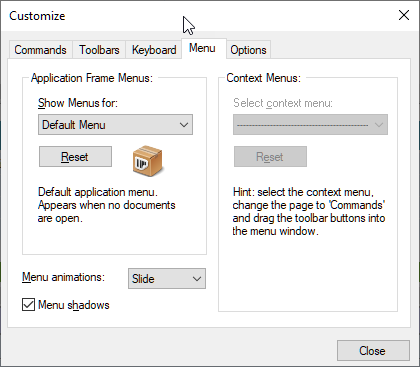Click the Customize title bar text

[37, 16]
